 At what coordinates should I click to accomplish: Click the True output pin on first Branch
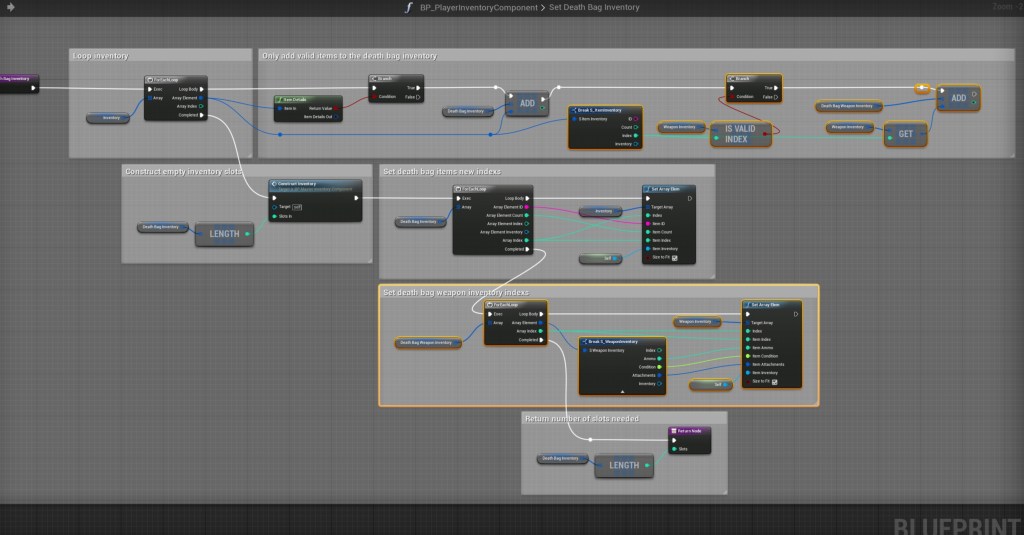tap(416, 88)
